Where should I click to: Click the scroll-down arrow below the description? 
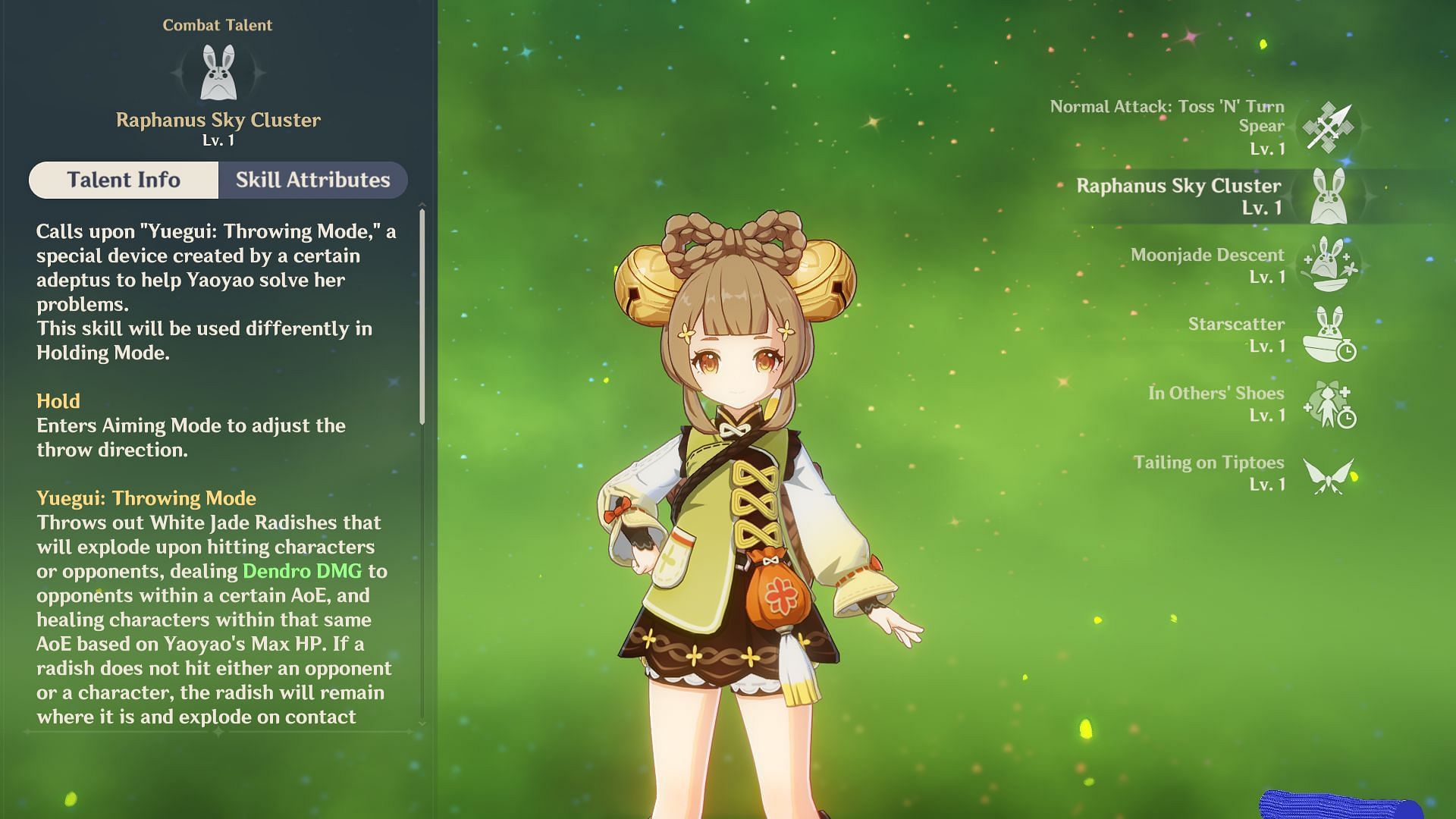[x=422, y=723]
